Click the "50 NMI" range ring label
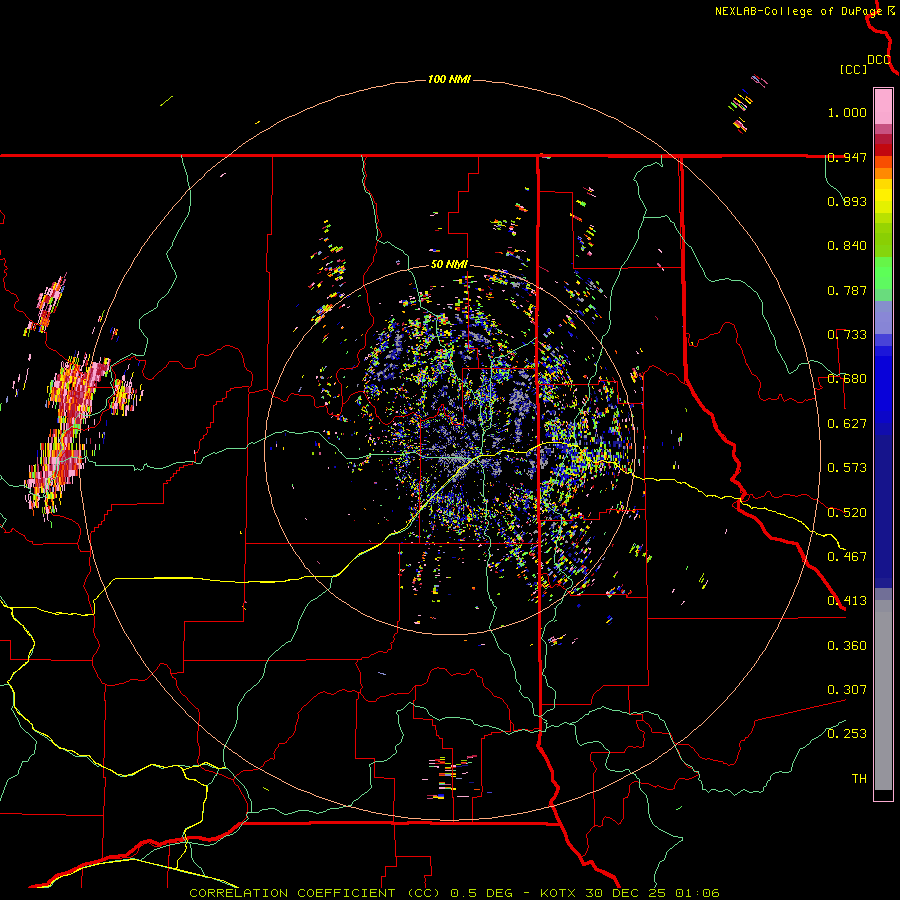The image size is (900, 900). [449, 265]
